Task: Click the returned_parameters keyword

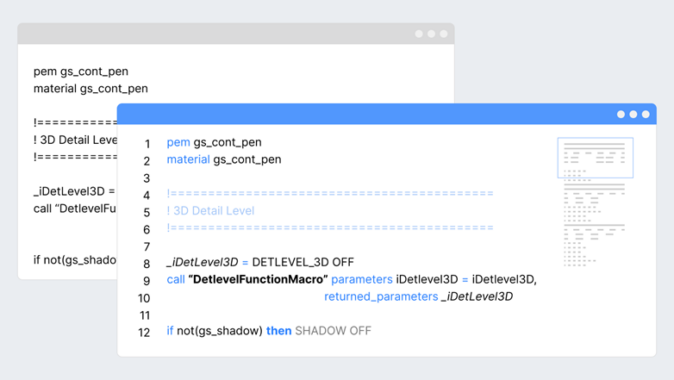Action: tap(381, 297)
